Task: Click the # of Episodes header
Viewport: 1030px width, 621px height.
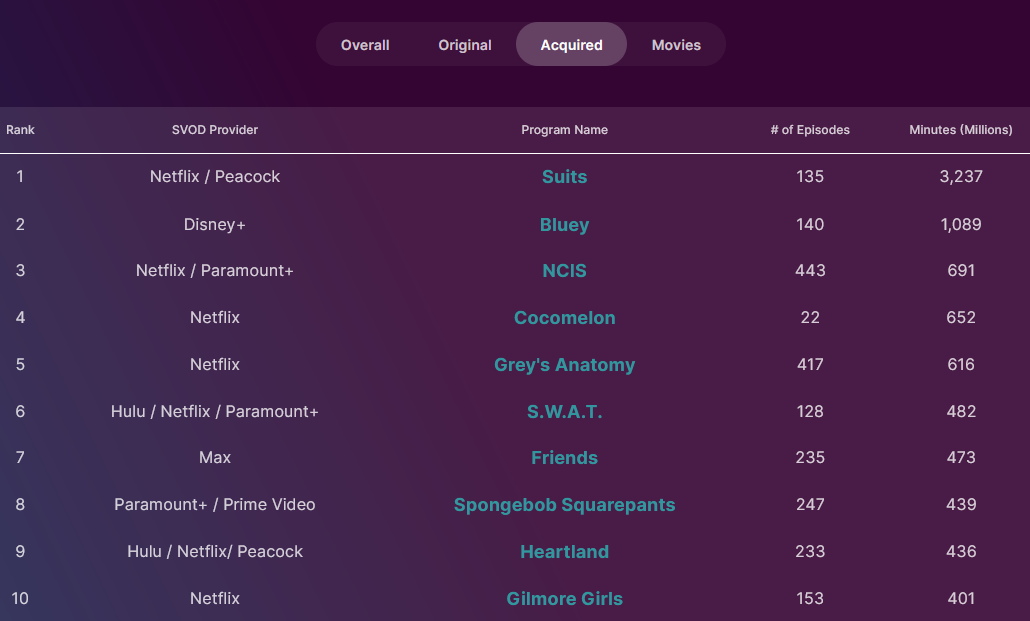Action: tap(810, 130)
